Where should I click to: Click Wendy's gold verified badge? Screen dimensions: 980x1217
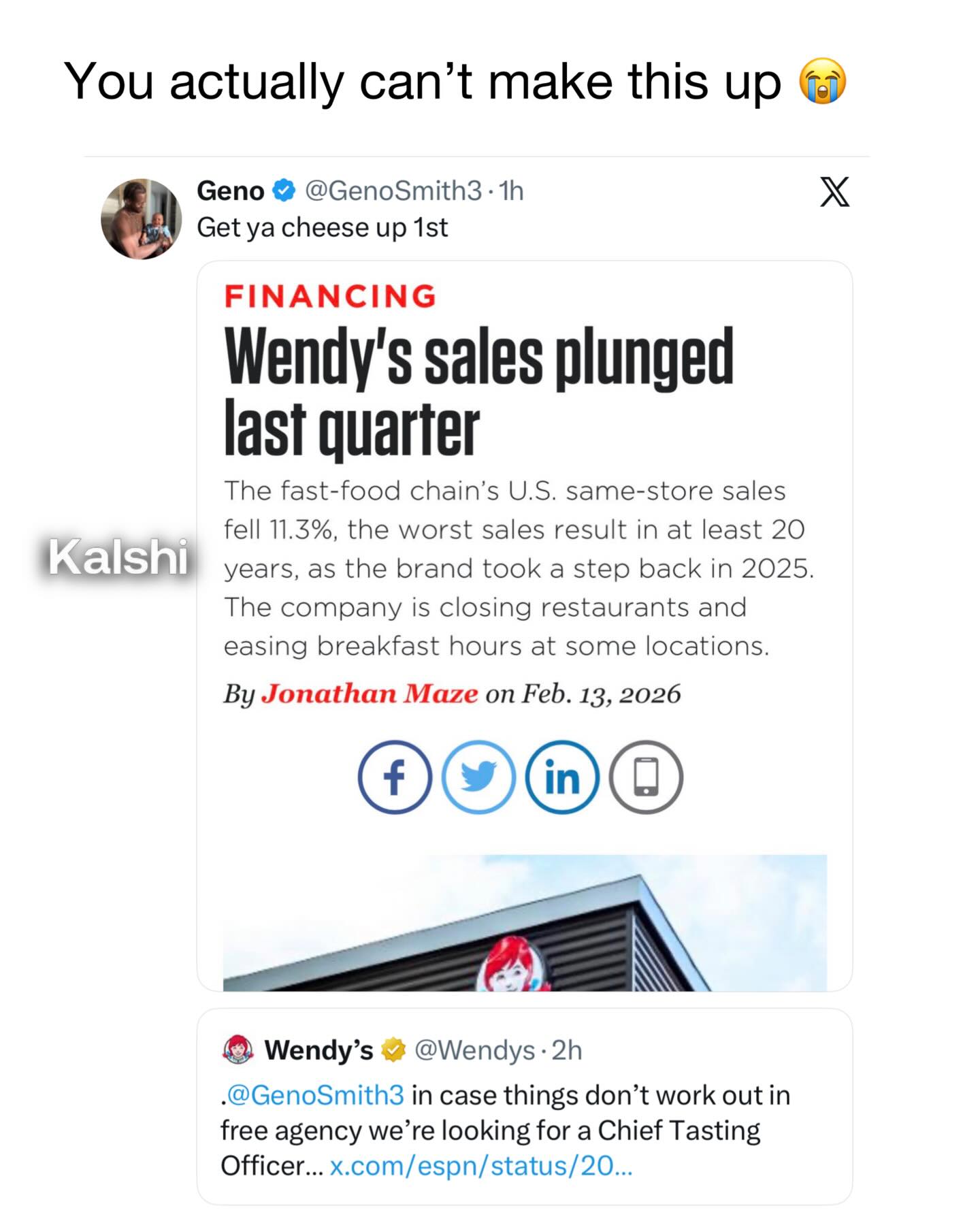click(x=393, y=1050)
